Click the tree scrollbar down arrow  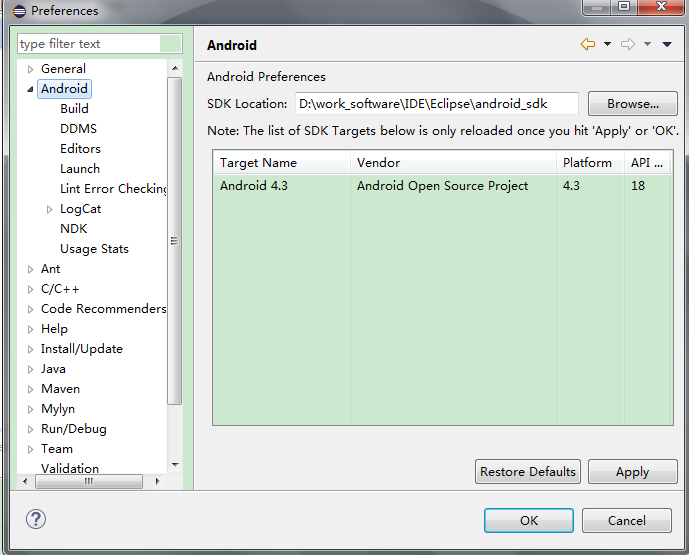pyautogui.click(x=175, y=464)
